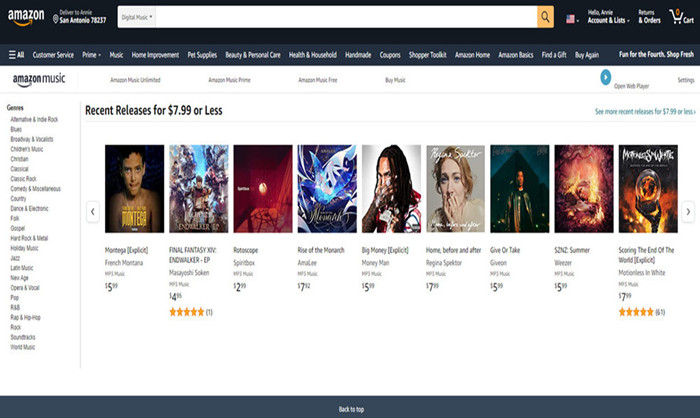The height and width of the screenshot is (418, 700).
Task: Open Find a Gift
Action: pos(554,55)
